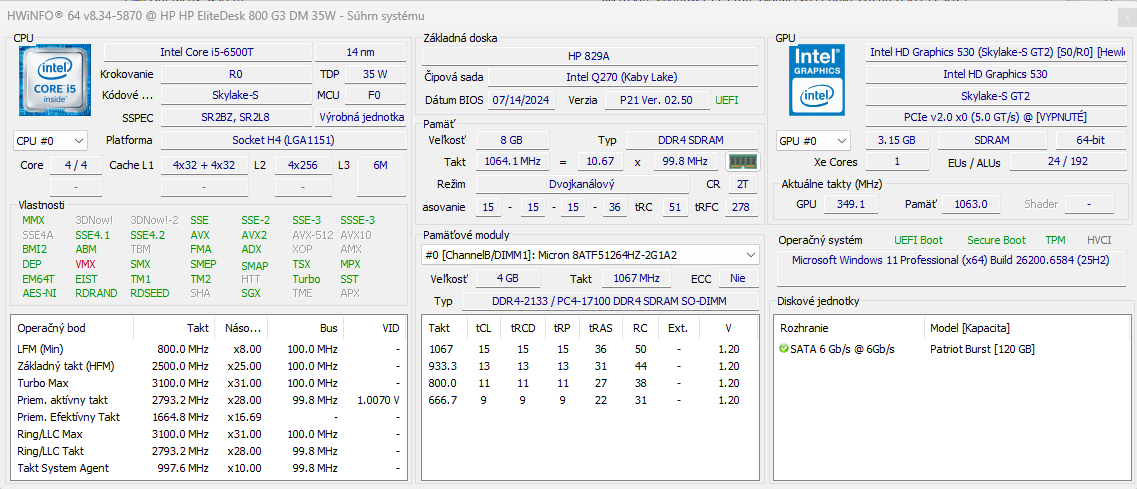Click the Skylake-S GT2 GPU codename field
Image resolution: width=1137 pixels, height=489 pixels.
tap(995, 96)
